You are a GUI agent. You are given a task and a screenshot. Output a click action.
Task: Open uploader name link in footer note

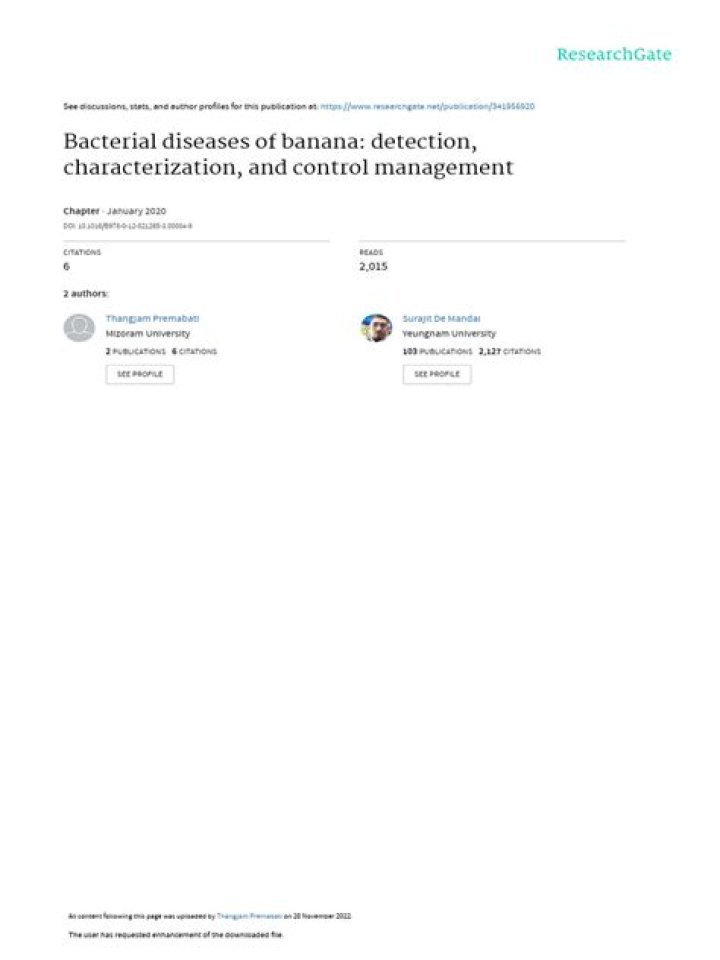pyautogui.click(x=249, y=917)
